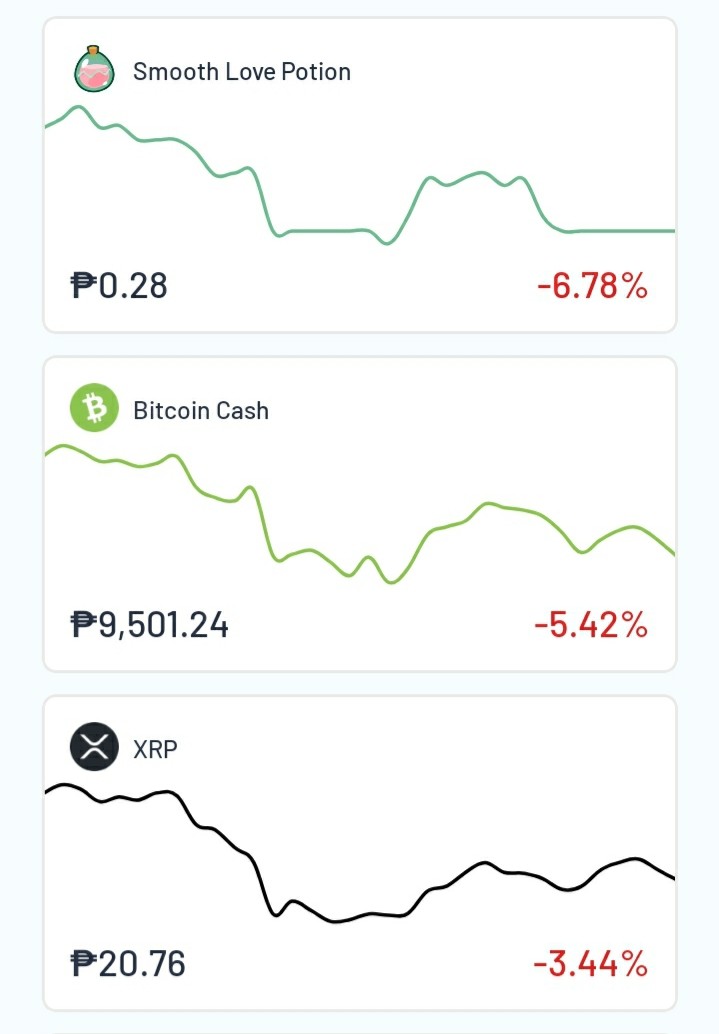Tap the lowest dip of the Bitcoin Cash chart line

391,582
